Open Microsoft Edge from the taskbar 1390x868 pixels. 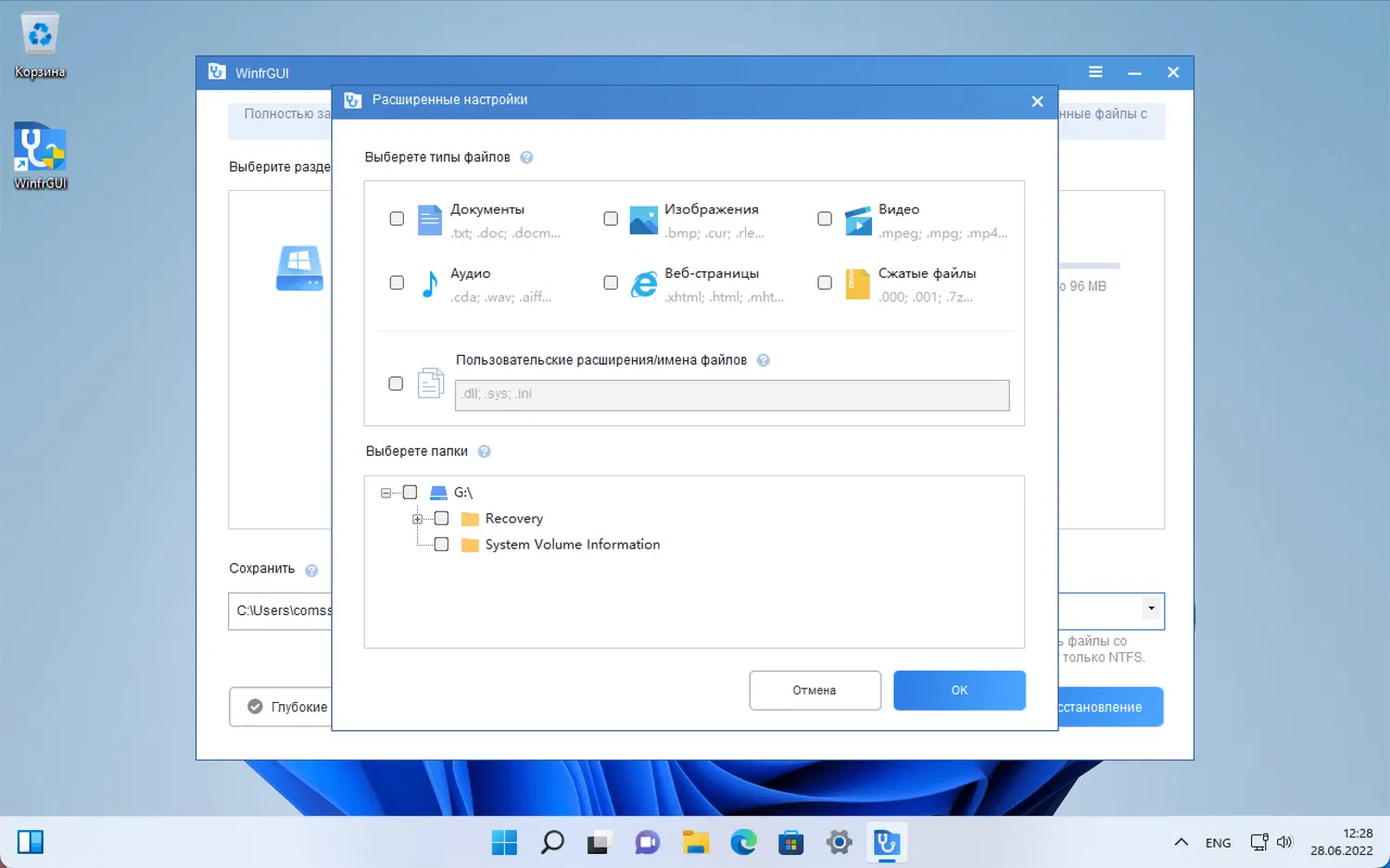(x=743, y=842)
